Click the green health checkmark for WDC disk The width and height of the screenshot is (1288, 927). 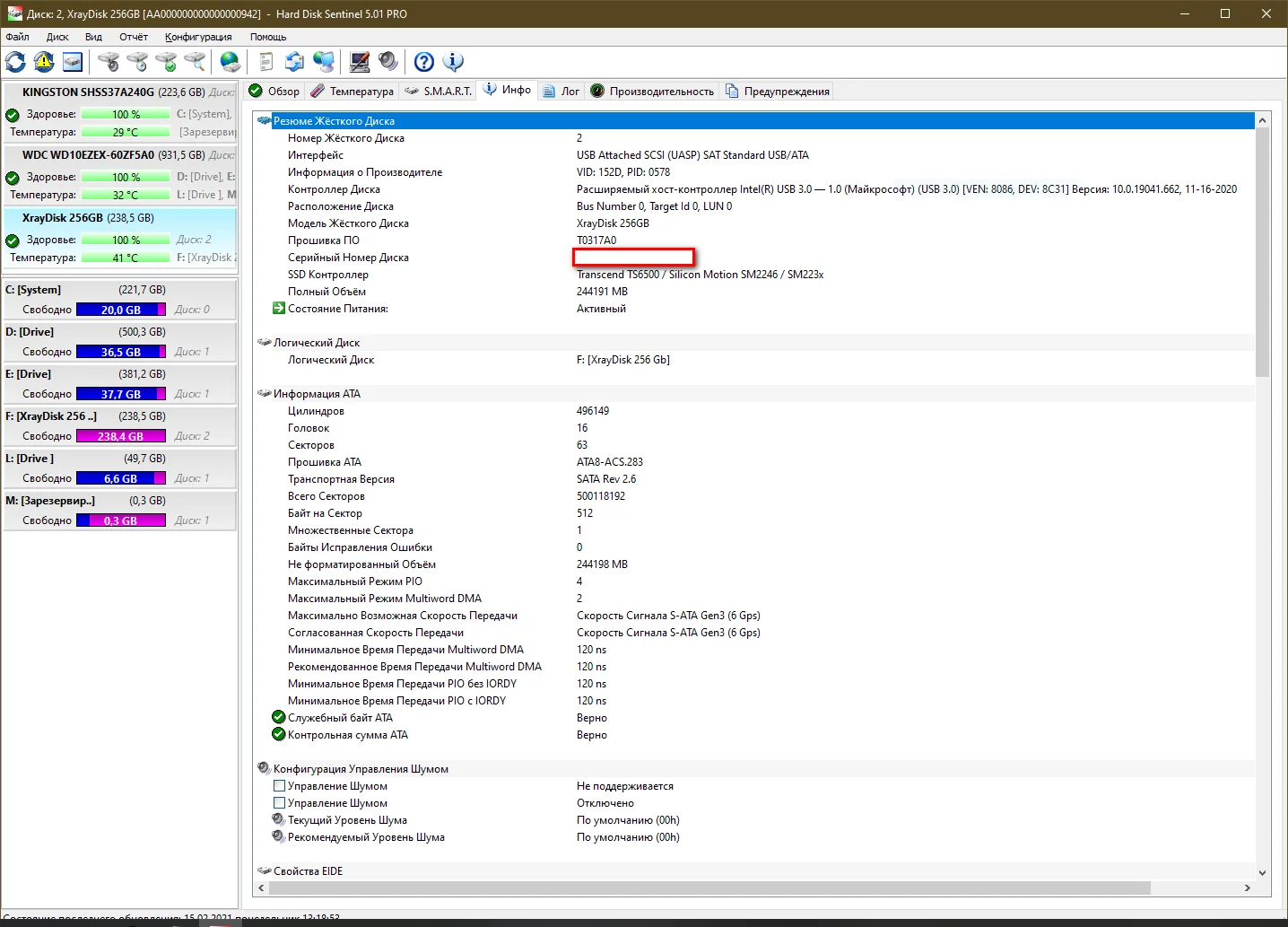pos(13,178)
